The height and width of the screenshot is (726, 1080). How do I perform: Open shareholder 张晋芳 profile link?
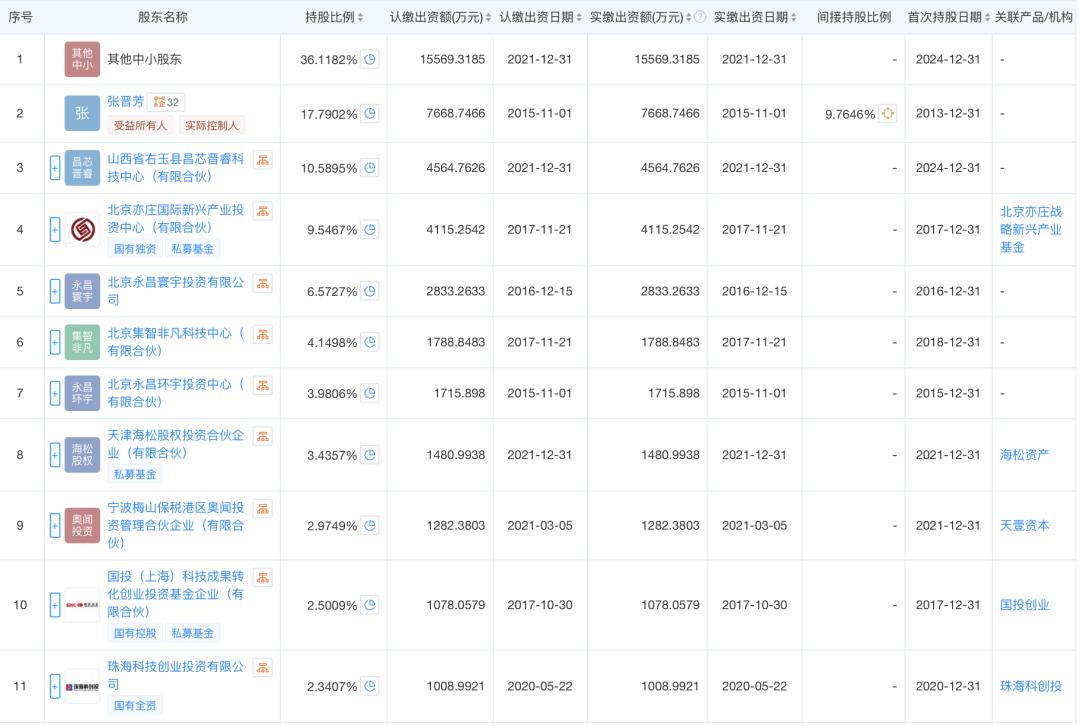tap(125, 102)
